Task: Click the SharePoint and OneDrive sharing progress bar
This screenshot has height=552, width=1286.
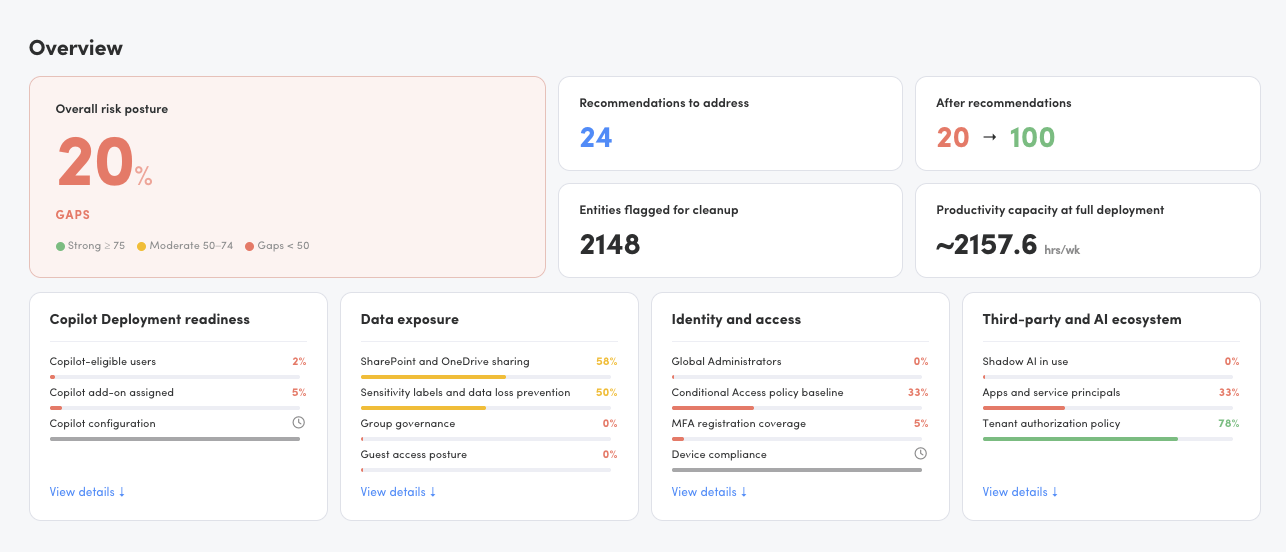Action: (x=486, y=377)
